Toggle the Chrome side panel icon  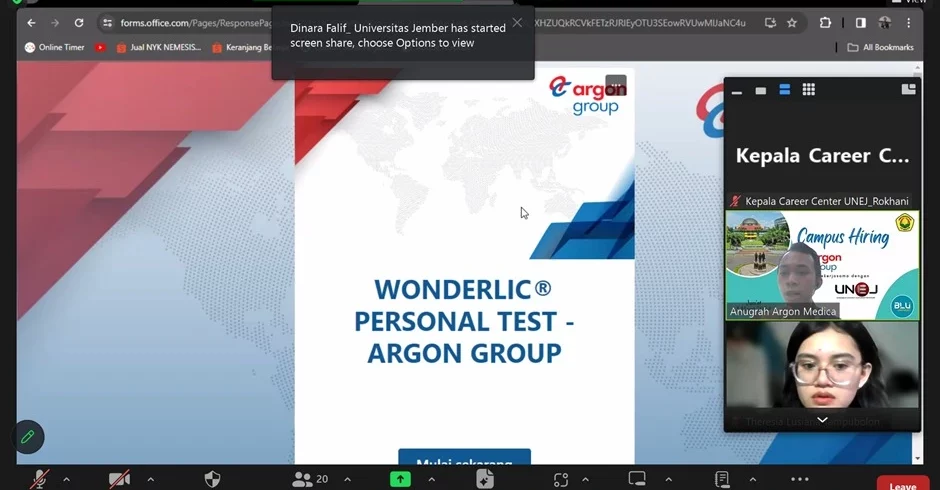pos(861,23)
